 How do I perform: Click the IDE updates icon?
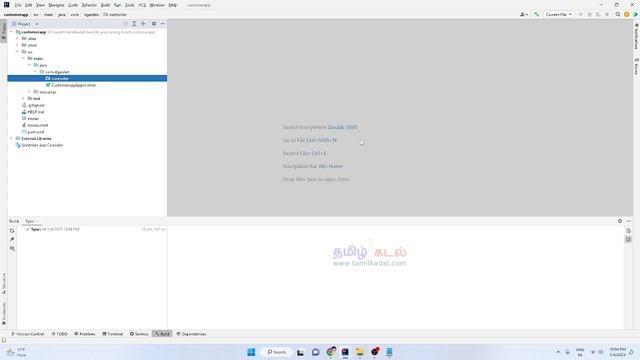(x=627, y=14)
